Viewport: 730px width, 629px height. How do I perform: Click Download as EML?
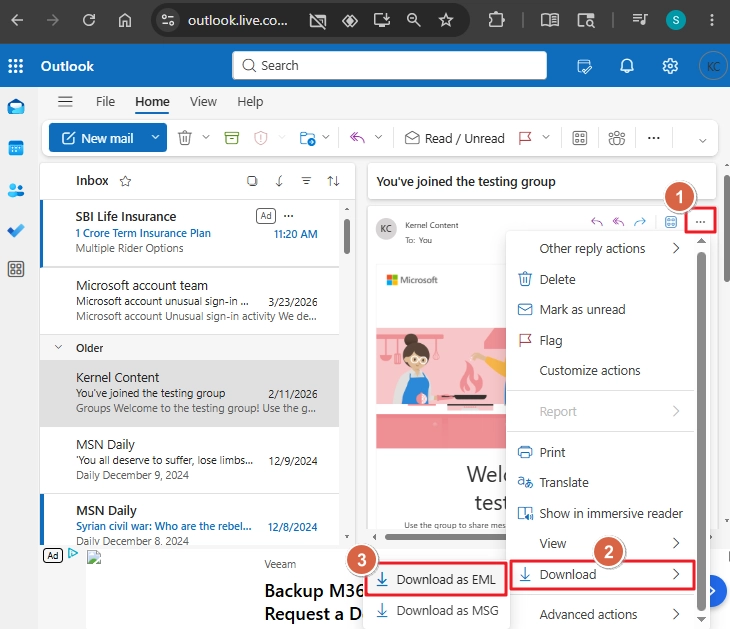pyautogui.click(x=436, y=579)
